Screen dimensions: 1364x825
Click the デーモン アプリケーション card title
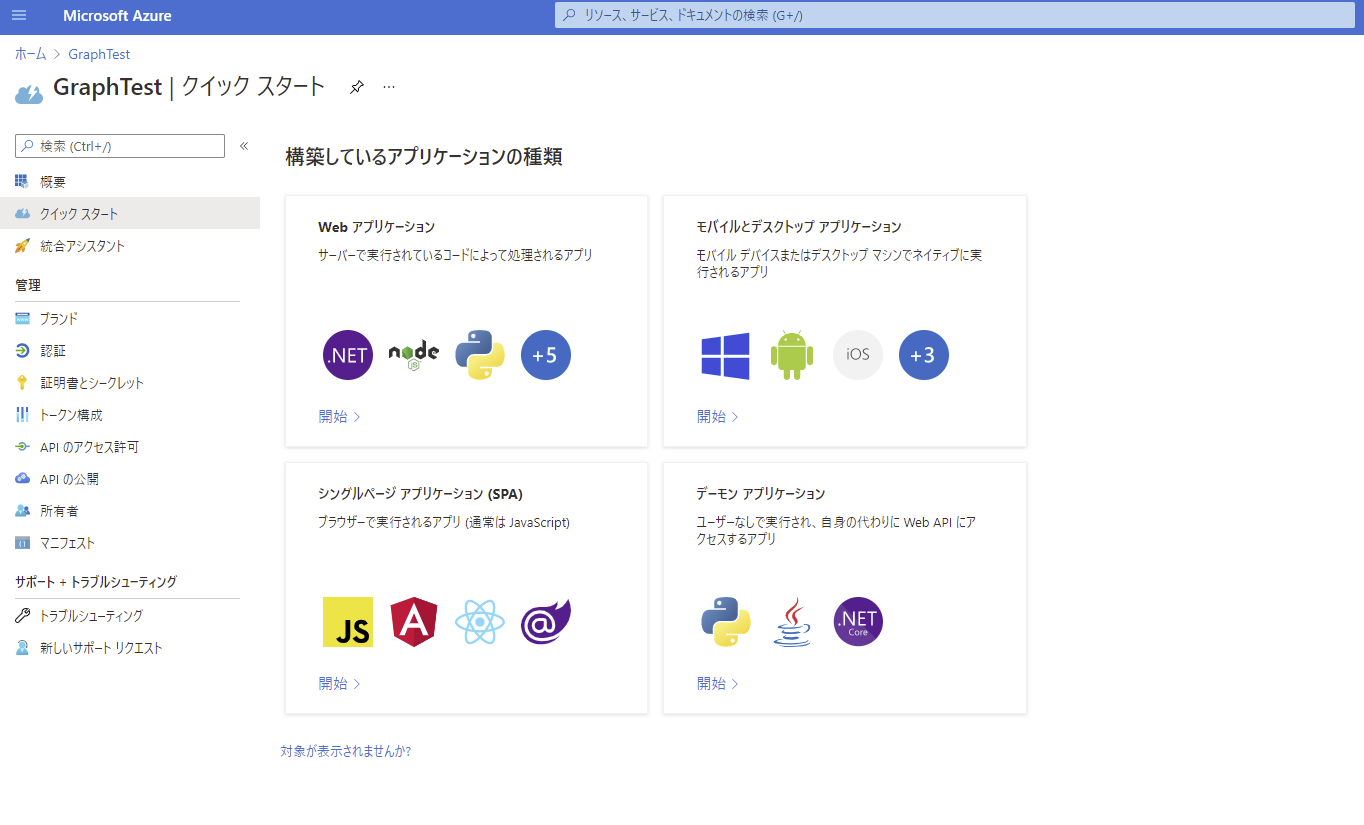coord(761,494)
